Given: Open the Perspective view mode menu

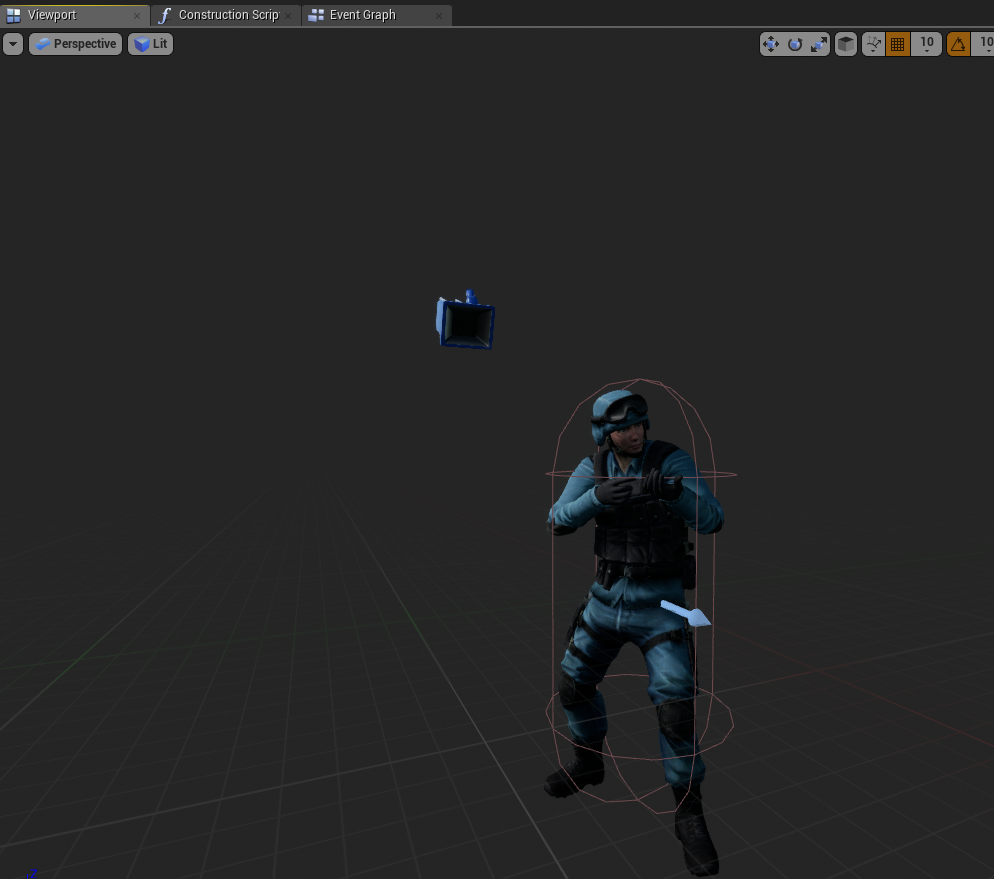Looking at the screenshot, I should (x=75, y=44).
